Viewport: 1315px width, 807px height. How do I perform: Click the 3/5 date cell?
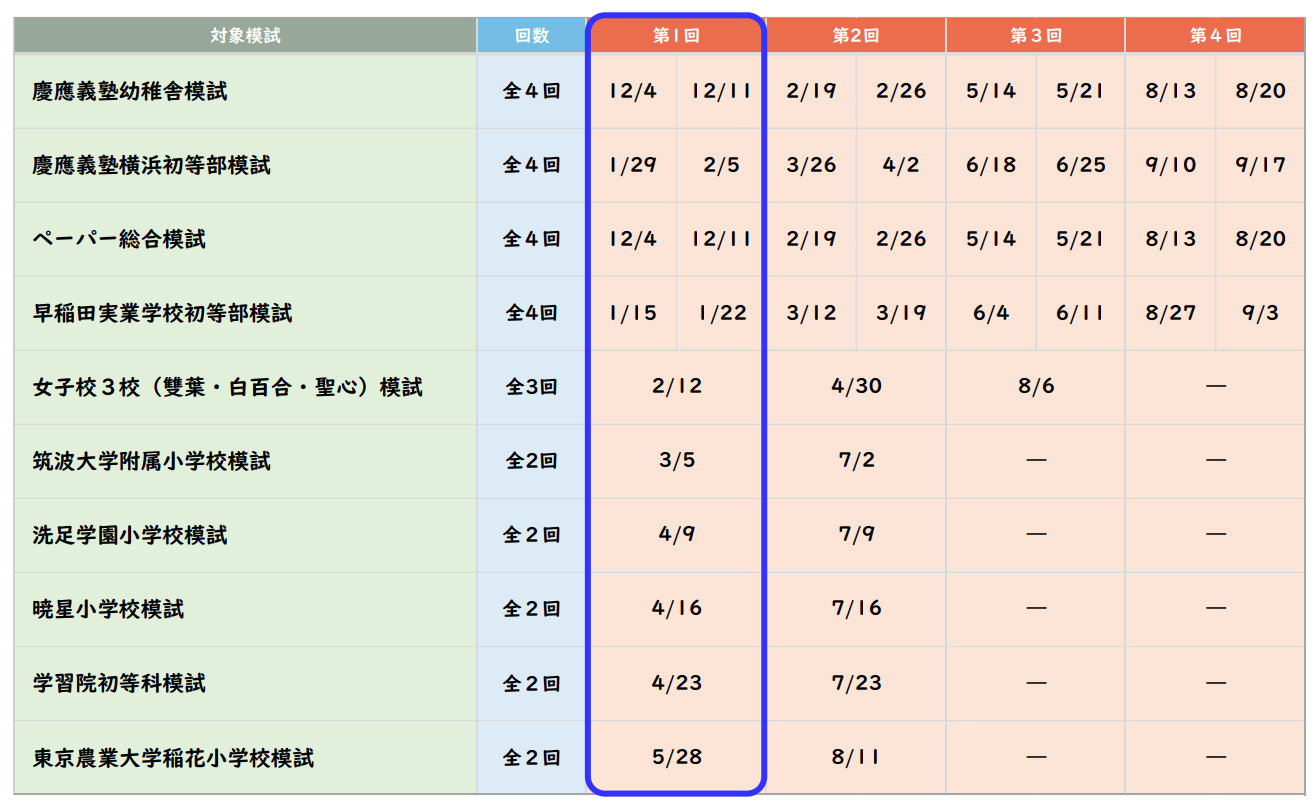pos(677,461)
